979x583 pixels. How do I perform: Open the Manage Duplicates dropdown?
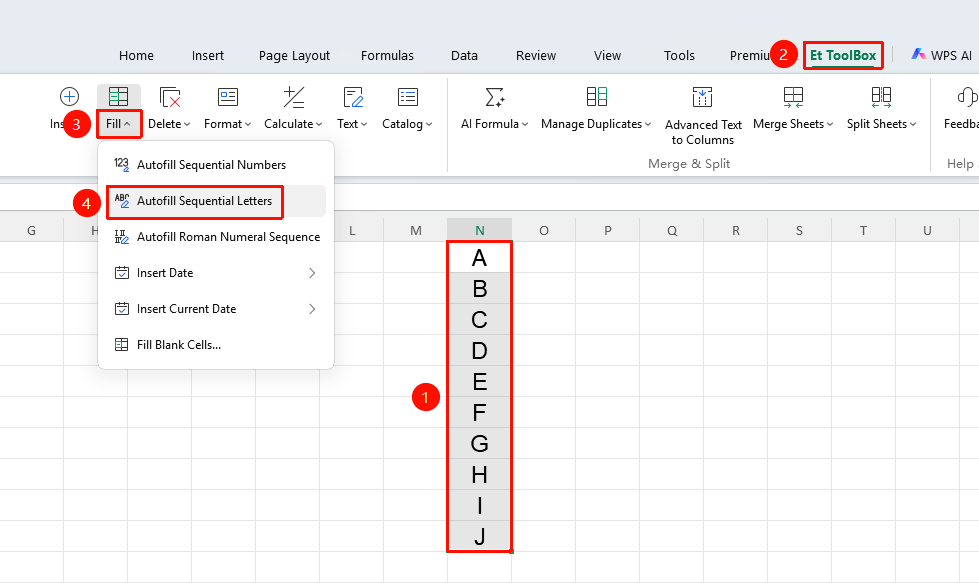pyautogui.click(x=596, y=124)
